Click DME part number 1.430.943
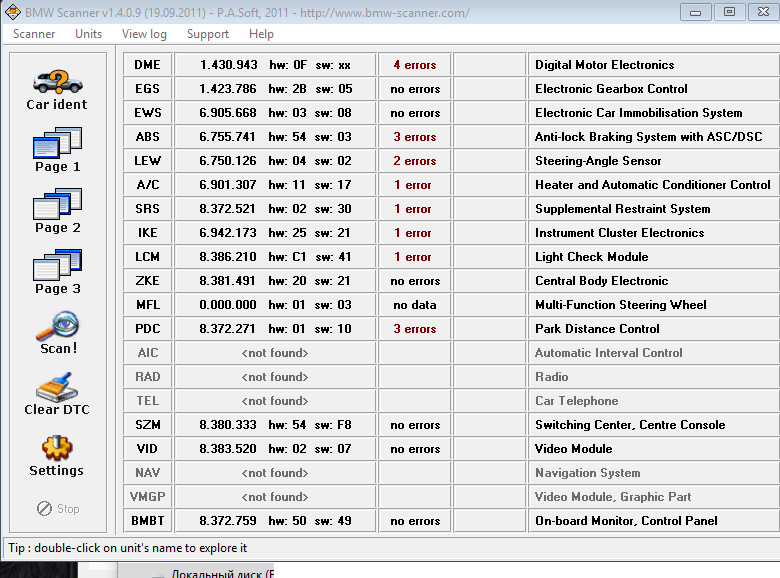Viewport: 780px width, 578px height. tap(229, 65)
